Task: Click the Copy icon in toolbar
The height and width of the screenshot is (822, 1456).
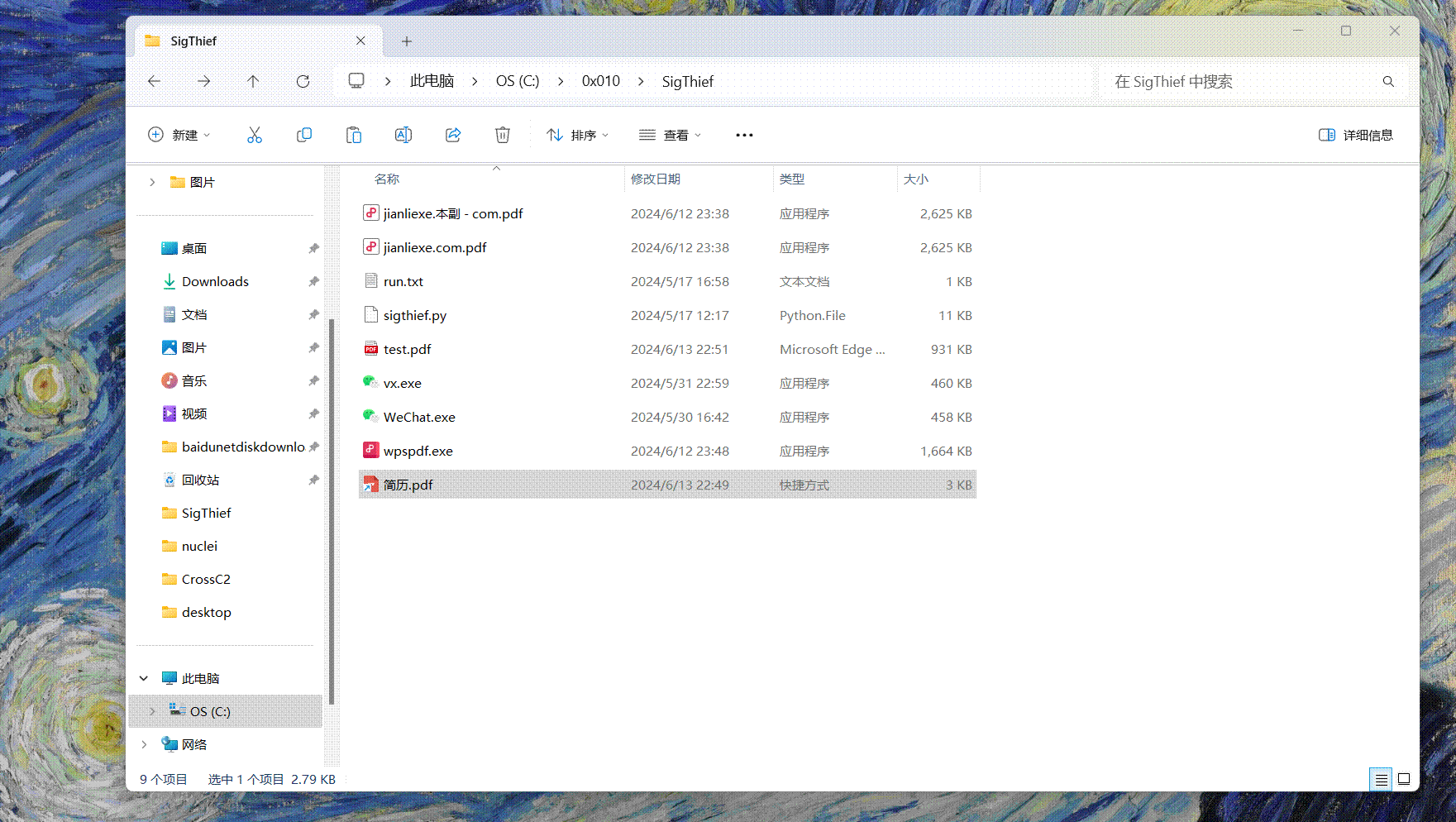Action: pyautogui.click(x=304, y=135)
